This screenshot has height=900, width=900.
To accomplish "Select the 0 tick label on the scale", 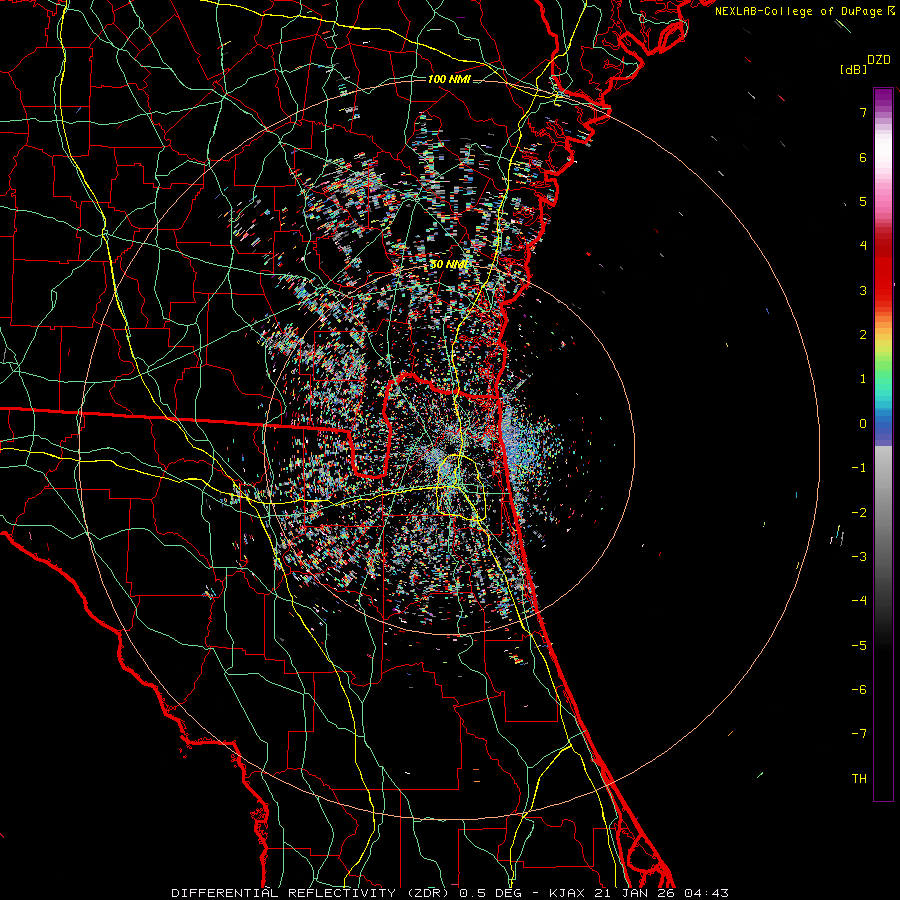I will (863, 424).
